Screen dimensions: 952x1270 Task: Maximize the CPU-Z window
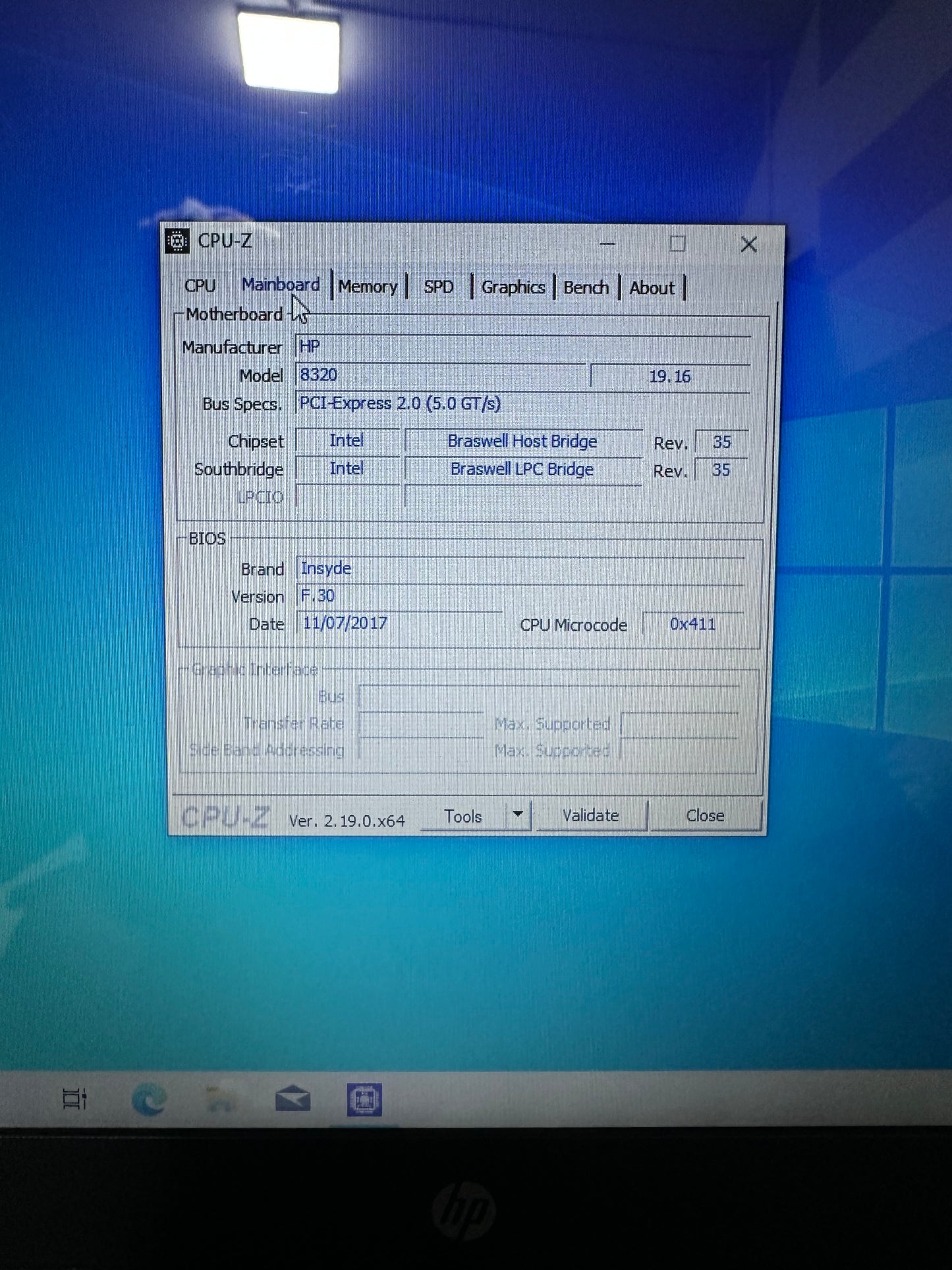pyautogui.click(x=677, y=244)
